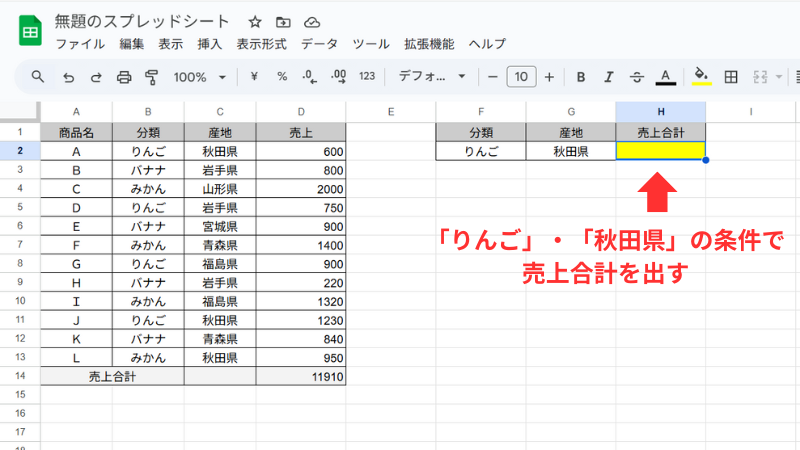The width and height of the screenshot is (800, 450).
Task: Open the データ menu
Action: [x=319, y=44]
